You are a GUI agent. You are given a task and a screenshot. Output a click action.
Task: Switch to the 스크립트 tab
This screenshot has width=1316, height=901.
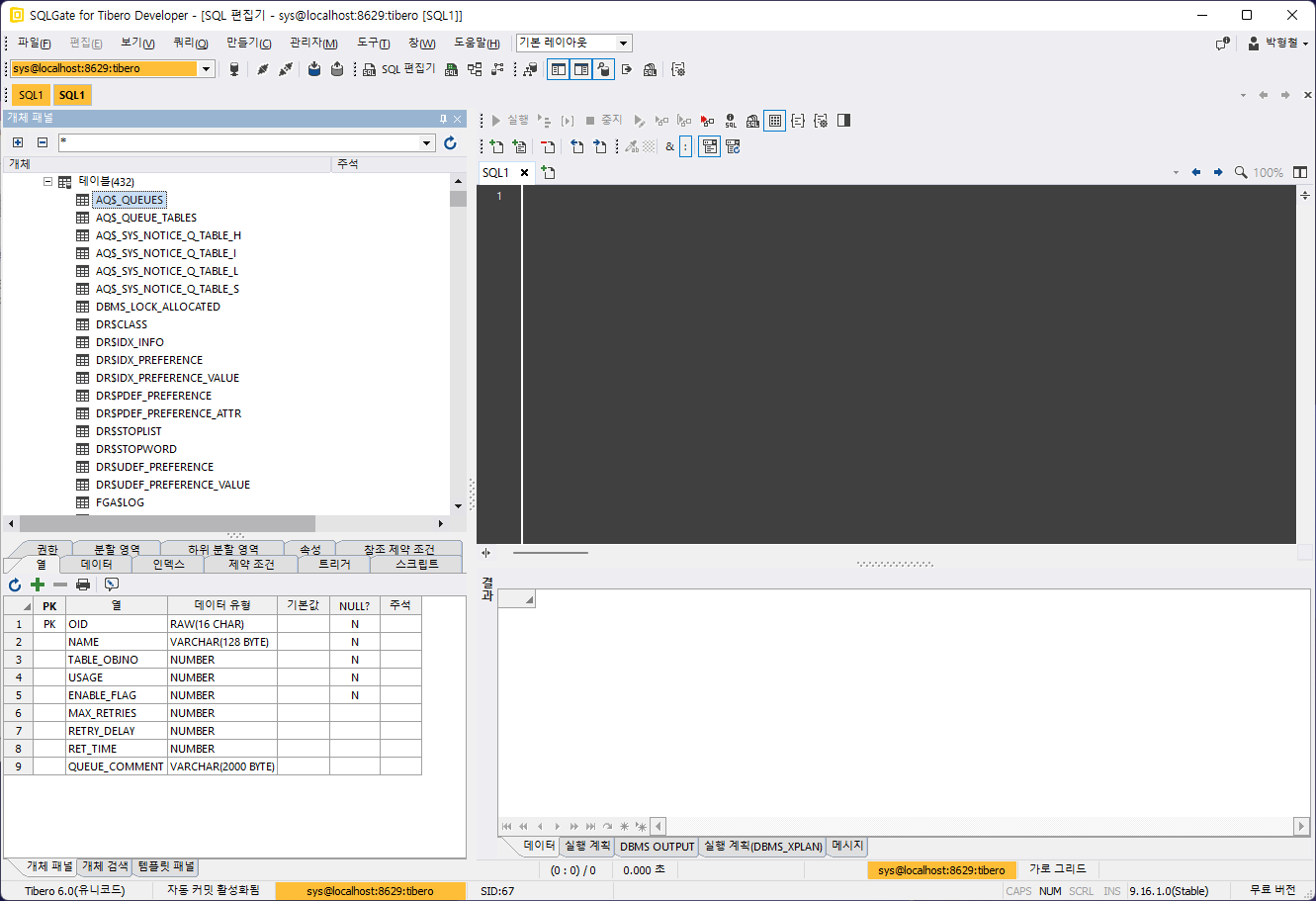coord(416,564)
